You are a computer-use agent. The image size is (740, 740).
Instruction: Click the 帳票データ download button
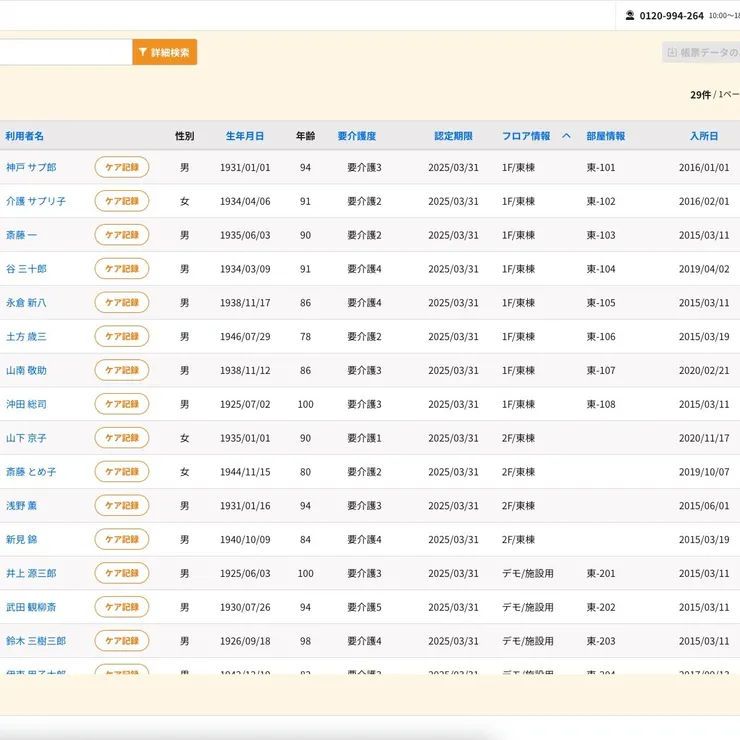(702, 52)
